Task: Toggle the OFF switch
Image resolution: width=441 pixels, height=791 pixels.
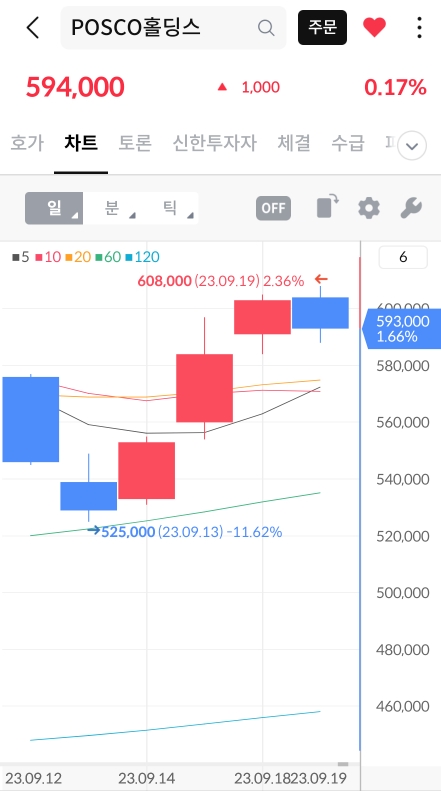Action: click(273, 208)
